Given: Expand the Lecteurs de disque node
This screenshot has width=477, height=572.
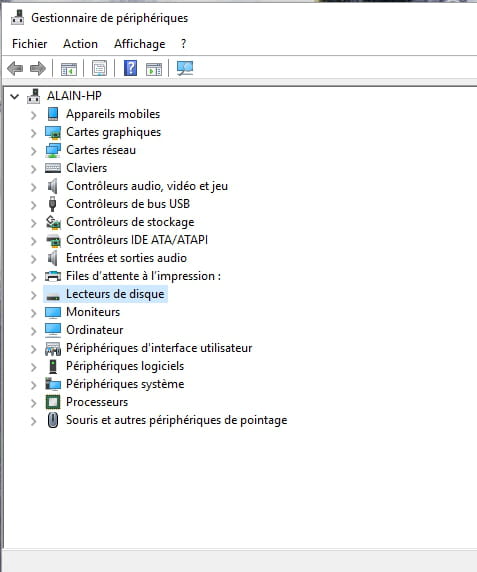Looking at the screenshot, I should click(33, 295).
